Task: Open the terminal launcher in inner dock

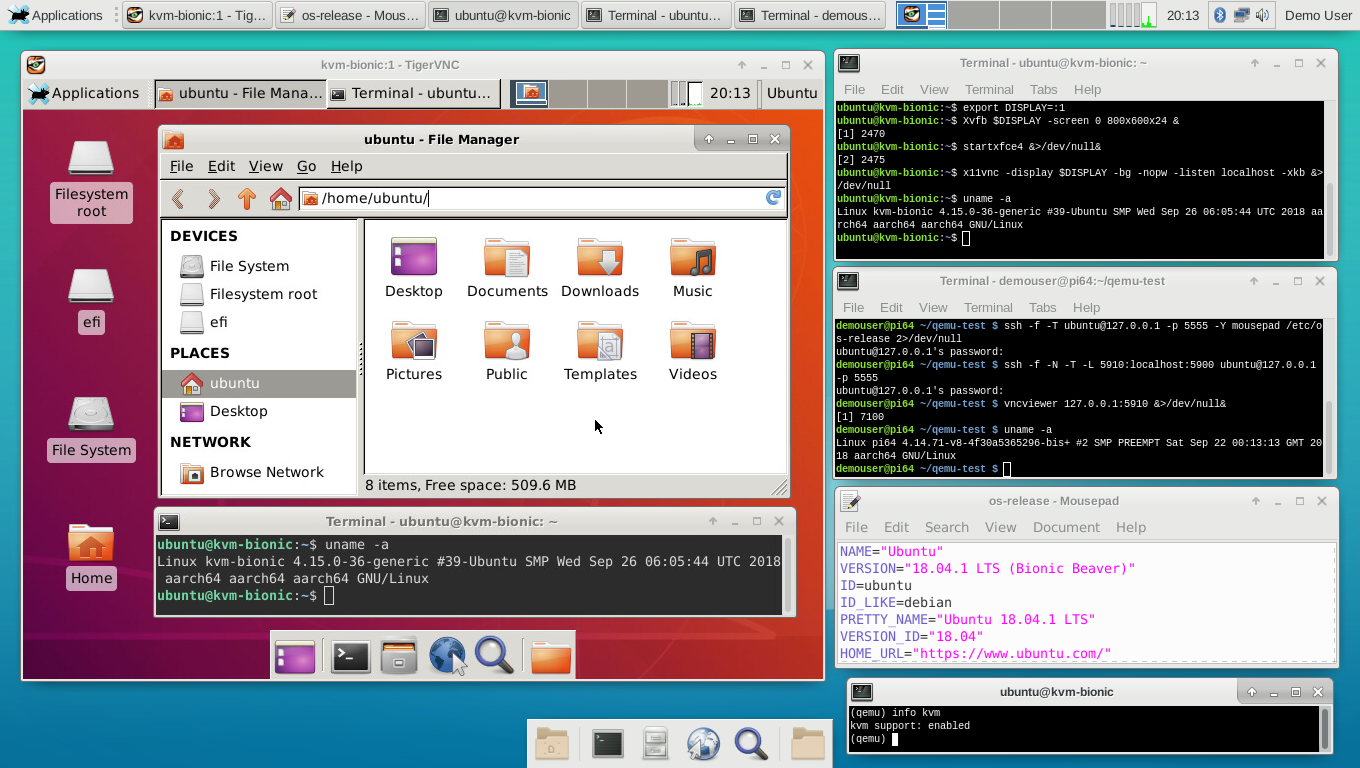Action: [351, 656]
